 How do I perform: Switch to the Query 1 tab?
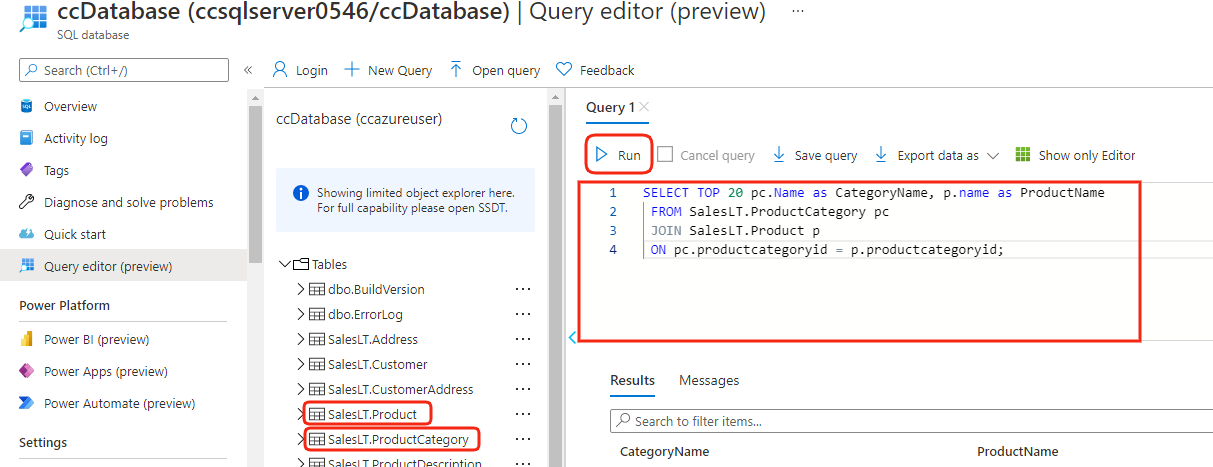click(610, 107)
